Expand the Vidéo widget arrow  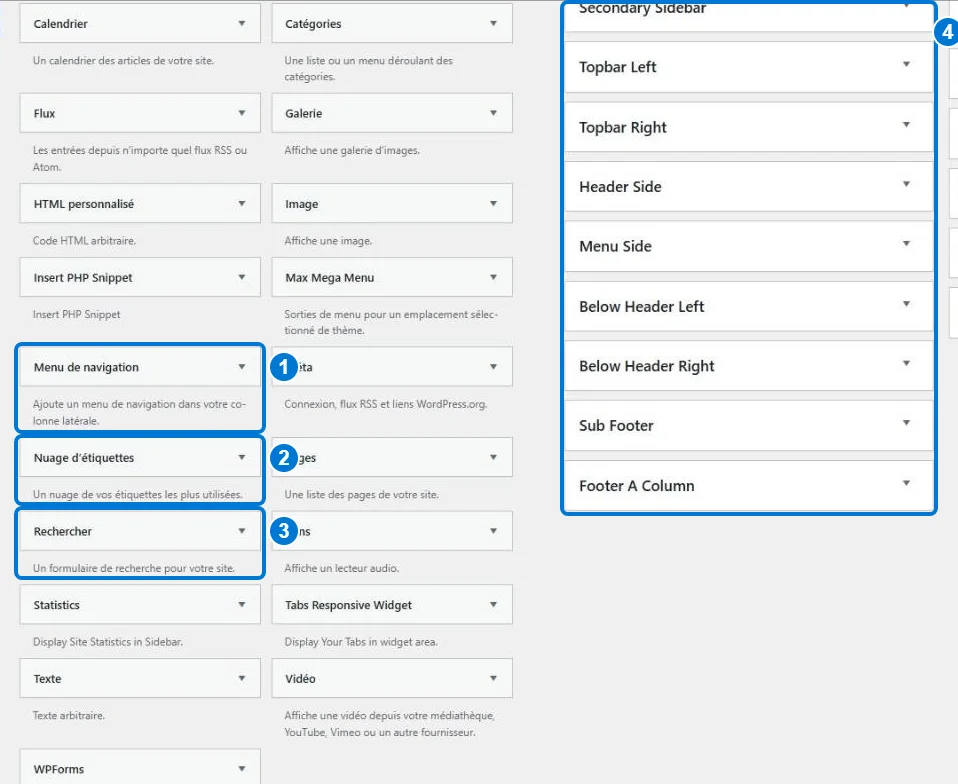493,678
